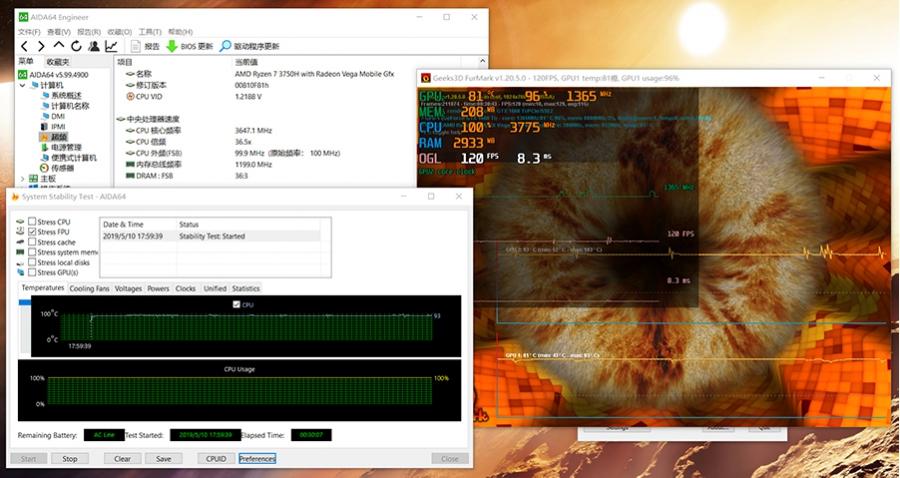
Task: Open the 帮助(H) menu
Action: pos(180,32)
